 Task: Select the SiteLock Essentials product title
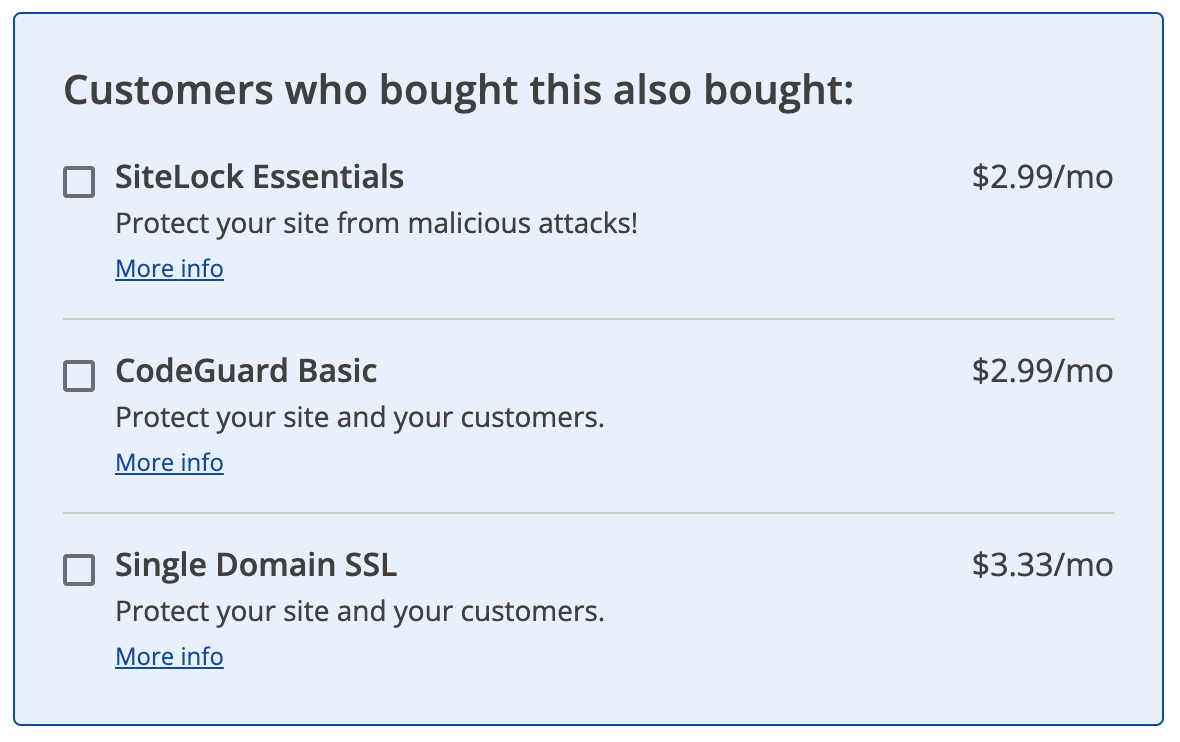pos(260,176)
